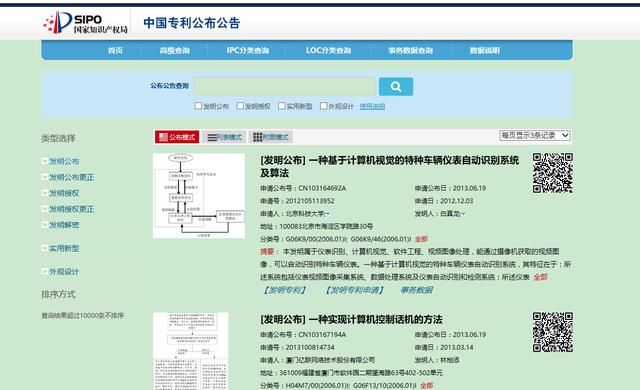640x390 pixels.
Task: Expand the full abstract of first patent
Action: (x=540, y=277)
